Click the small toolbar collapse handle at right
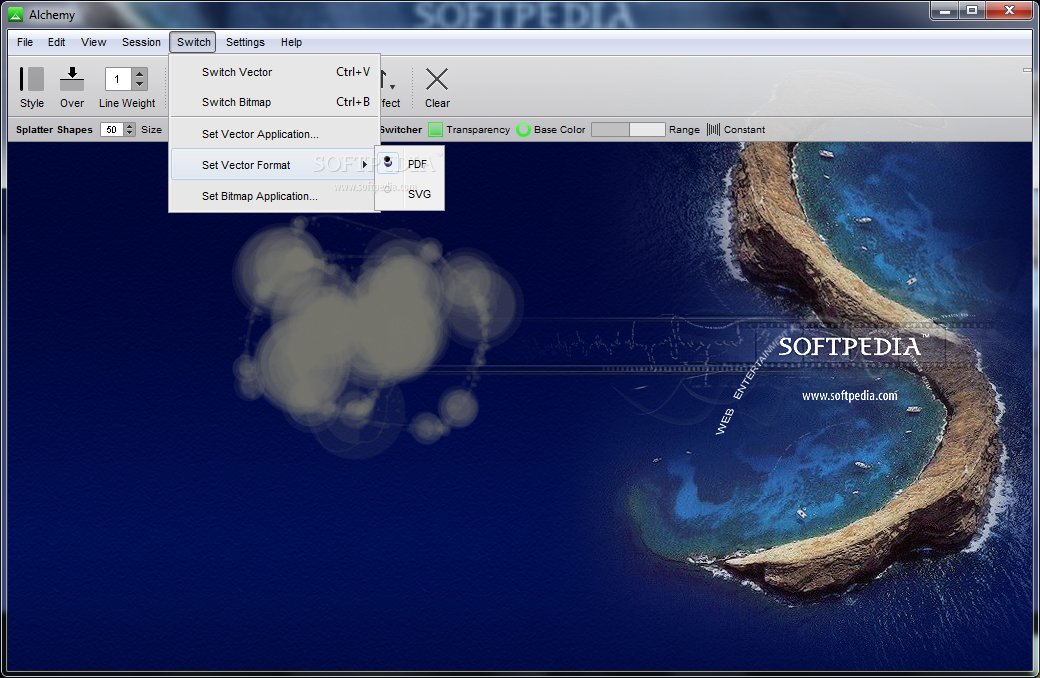Screen dimensions: 1040x678 click(1027, 70)
